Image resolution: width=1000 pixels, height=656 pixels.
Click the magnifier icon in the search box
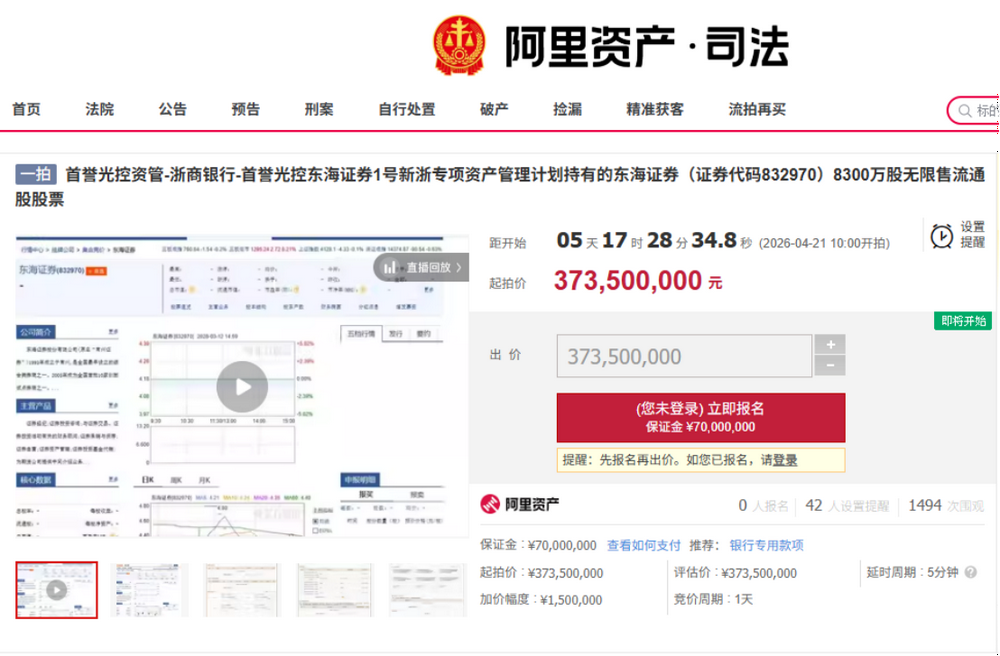point(964,110)
